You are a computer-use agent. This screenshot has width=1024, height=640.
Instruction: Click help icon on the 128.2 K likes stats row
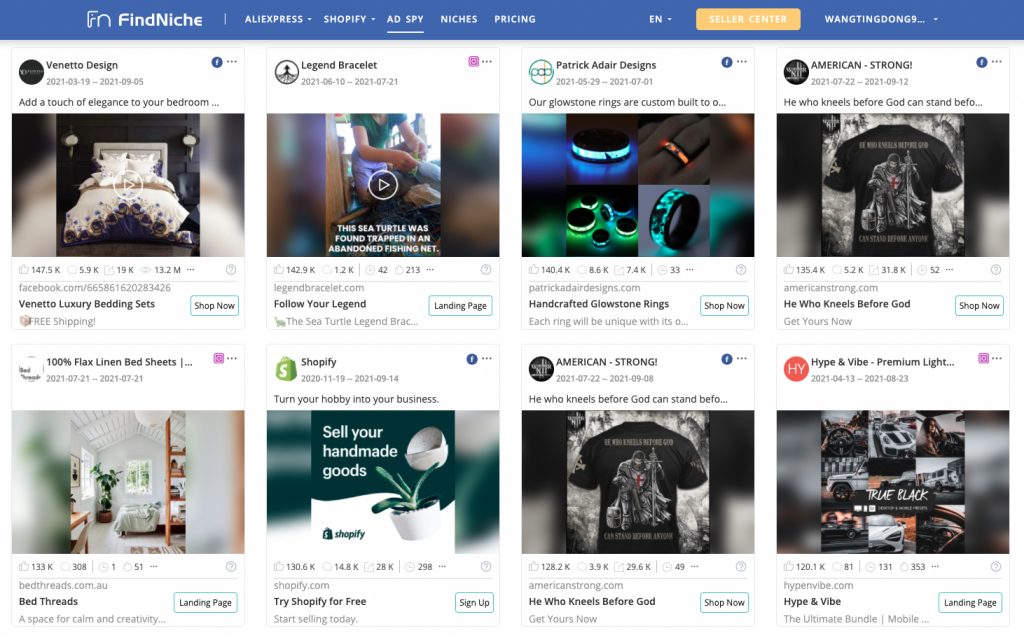[741, 567]
